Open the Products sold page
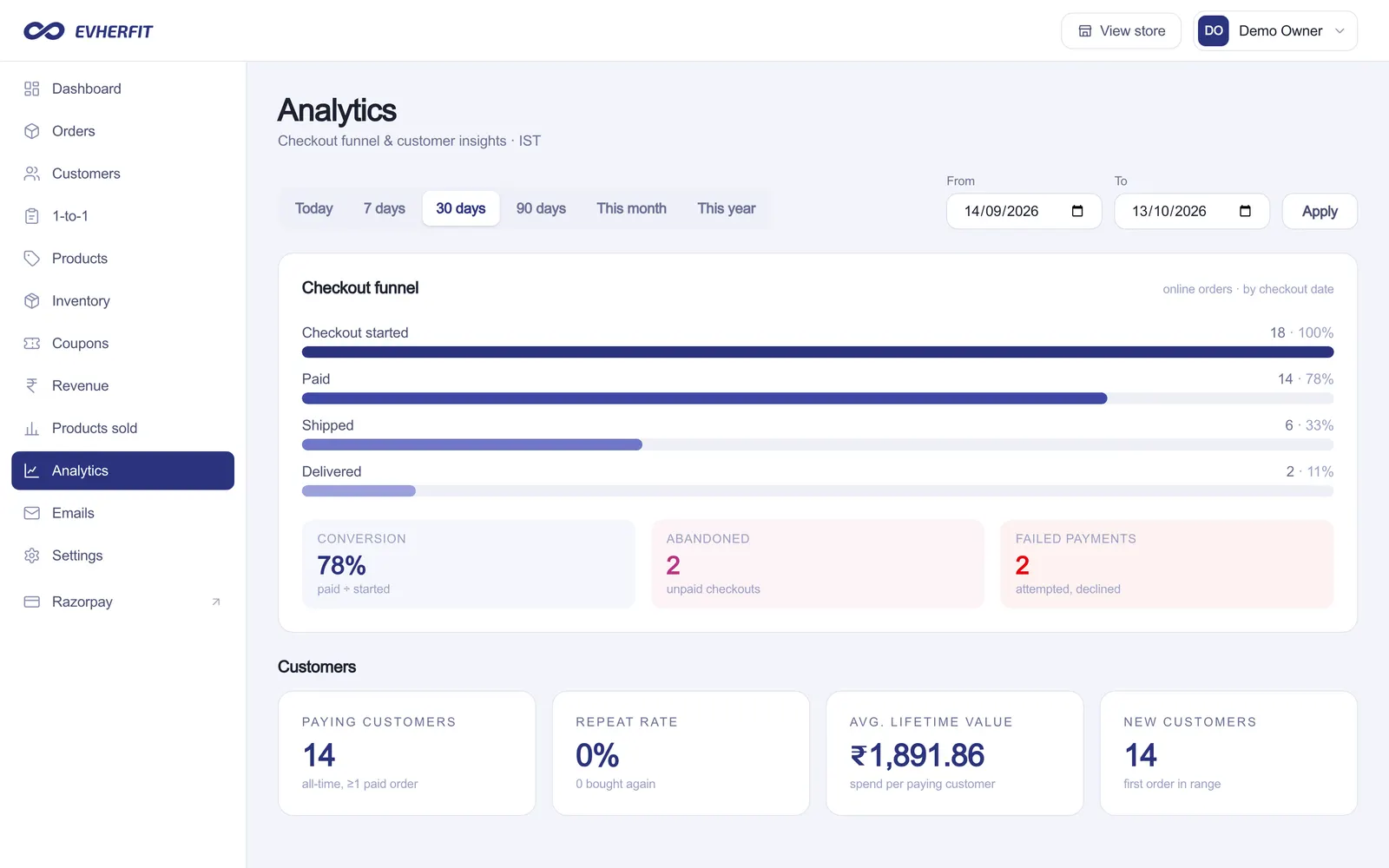Viewport: 1389px width, 868px height. tap(122, 429)
